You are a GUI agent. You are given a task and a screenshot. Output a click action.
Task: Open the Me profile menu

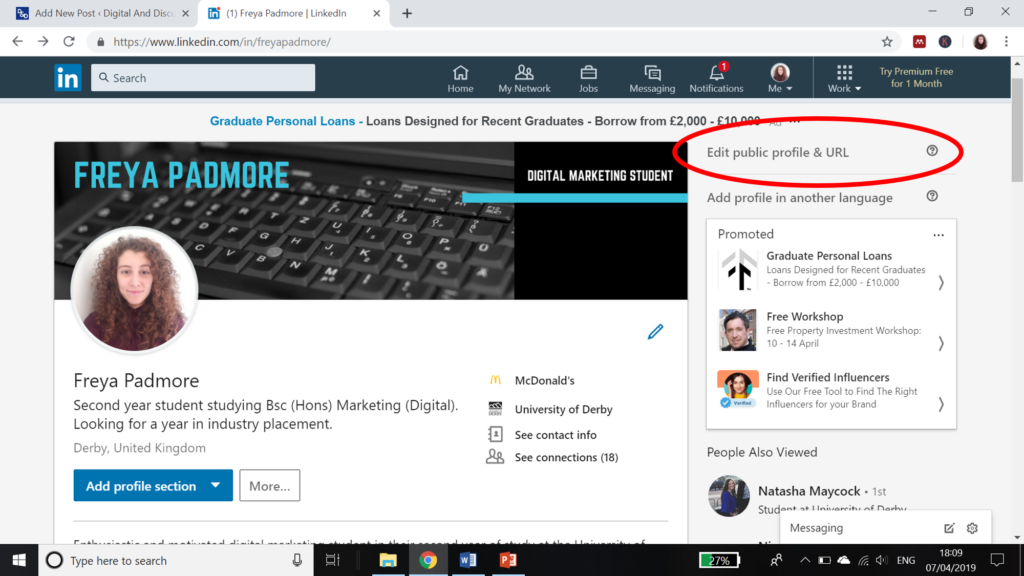tap(780, 79)
